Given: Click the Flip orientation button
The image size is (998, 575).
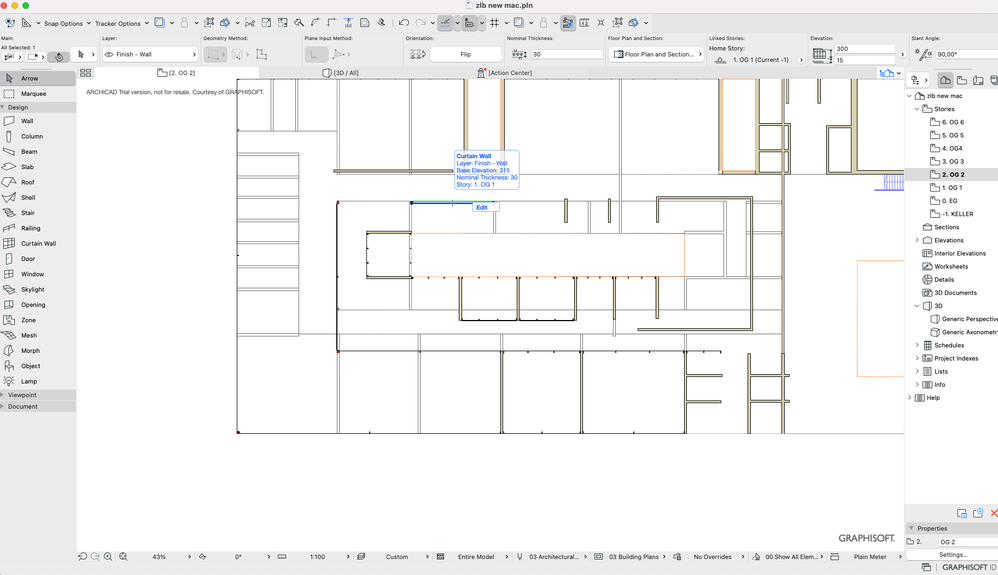Looking at the screenshot, I should click(465, 55).
